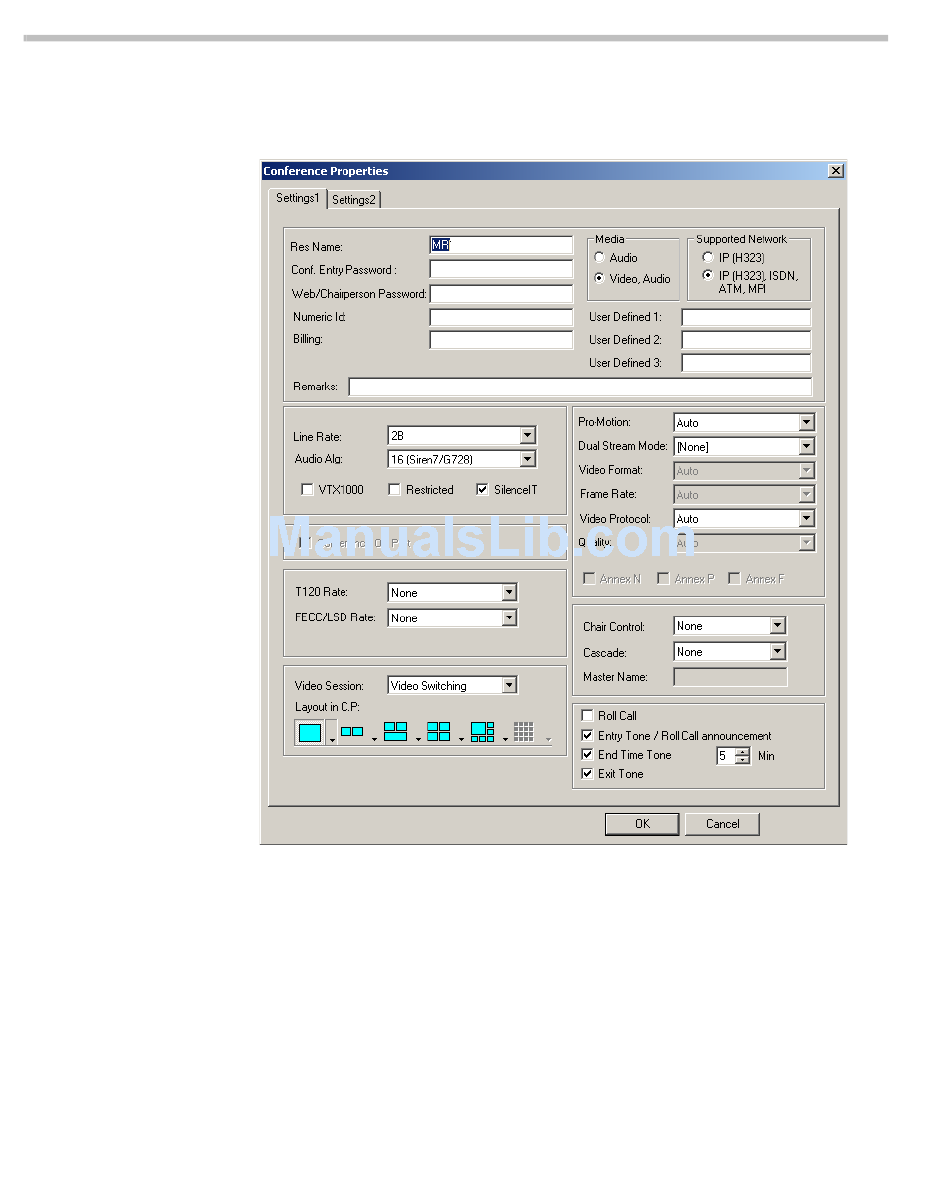Screen dimensions: 950x1183
Task: Uncheck the SilenceIT option
Action: pyautogui.click(x=482, y=490)
